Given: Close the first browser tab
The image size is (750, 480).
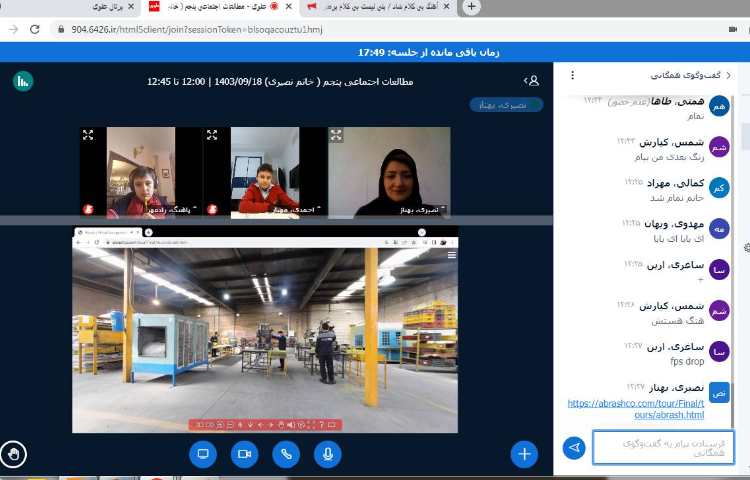Looking at the screenshot, I should click(x=131, y=7).
